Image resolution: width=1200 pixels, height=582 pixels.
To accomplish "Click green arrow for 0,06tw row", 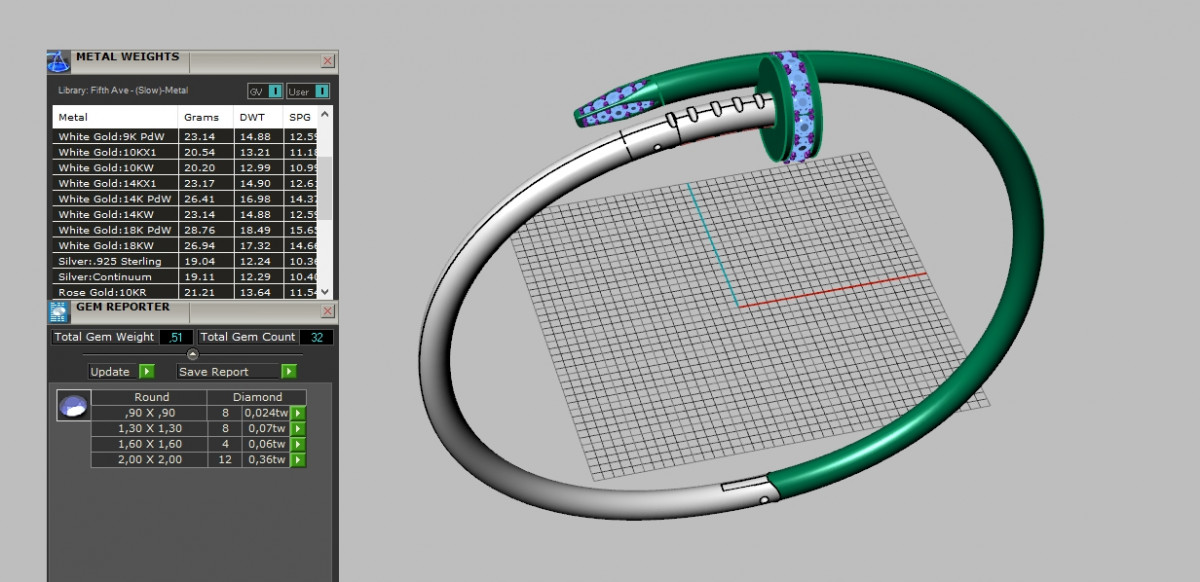I will click(x=298, y=444).
